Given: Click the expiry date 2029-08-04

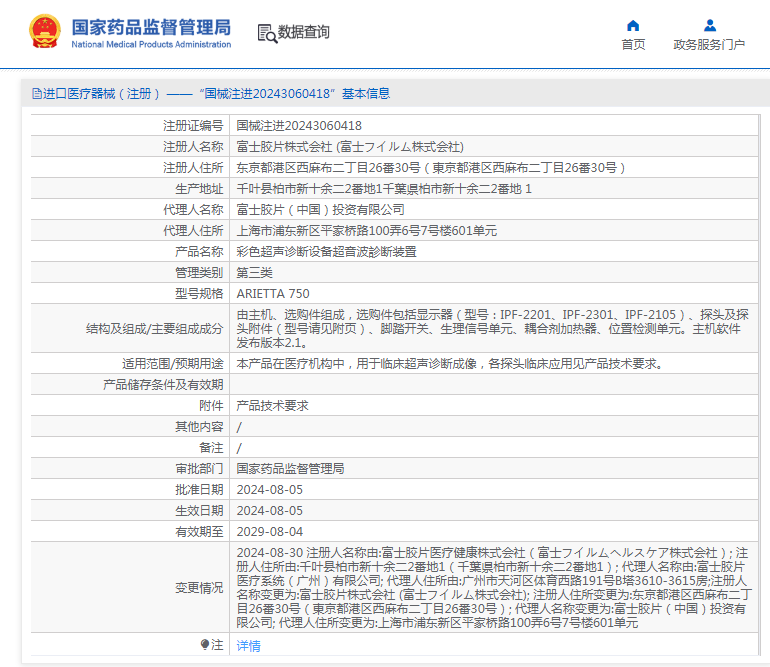Looking at the screenshot, I should point(270,532).
